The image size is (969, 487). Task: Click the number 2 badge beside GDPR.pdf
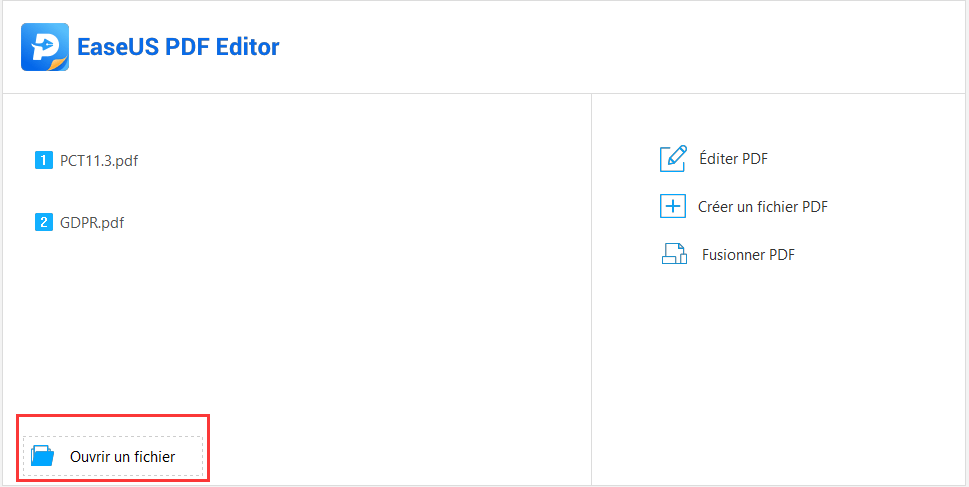coord(43,222)
